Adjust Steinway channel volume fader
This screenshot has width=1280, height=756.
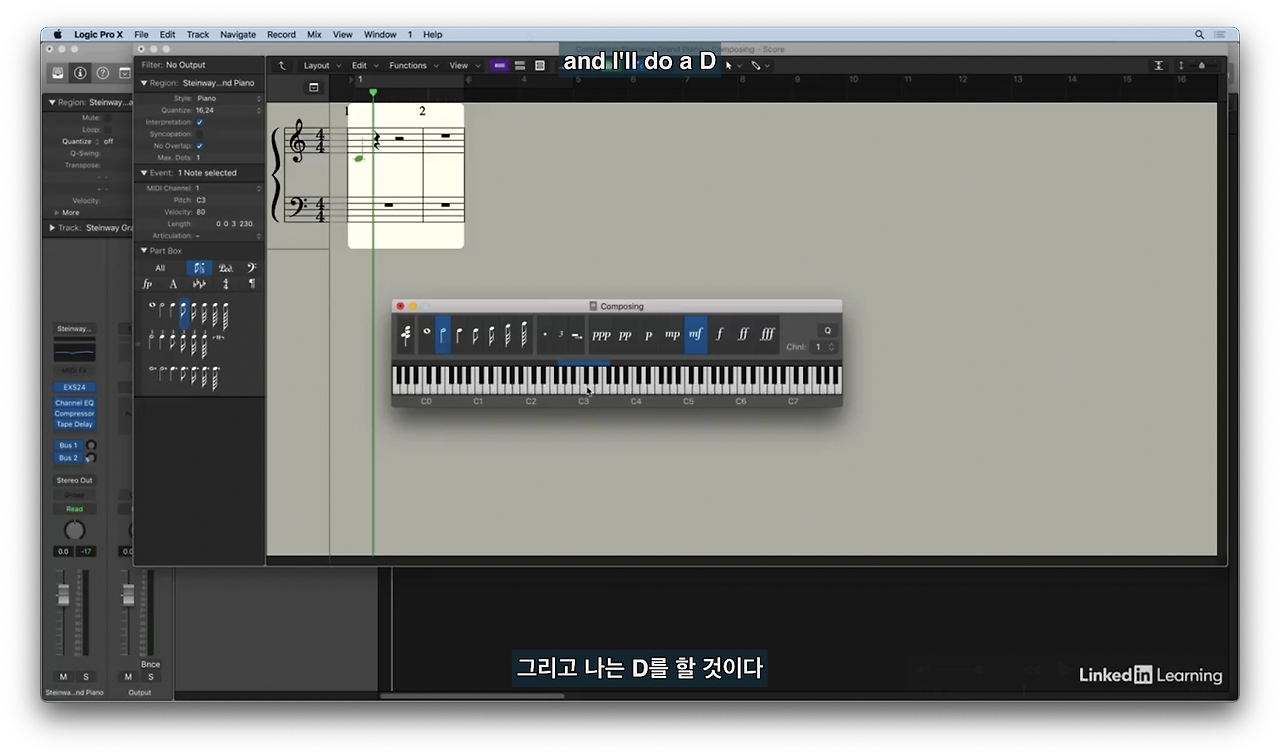click(63, 597)
